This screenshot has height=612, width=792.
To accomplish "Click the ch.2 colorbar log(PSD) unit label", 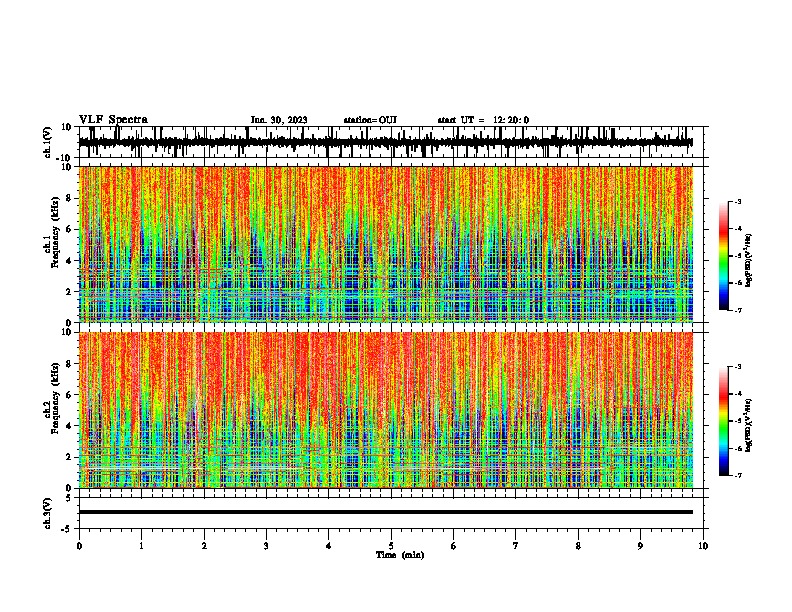I will pos(749,425).
